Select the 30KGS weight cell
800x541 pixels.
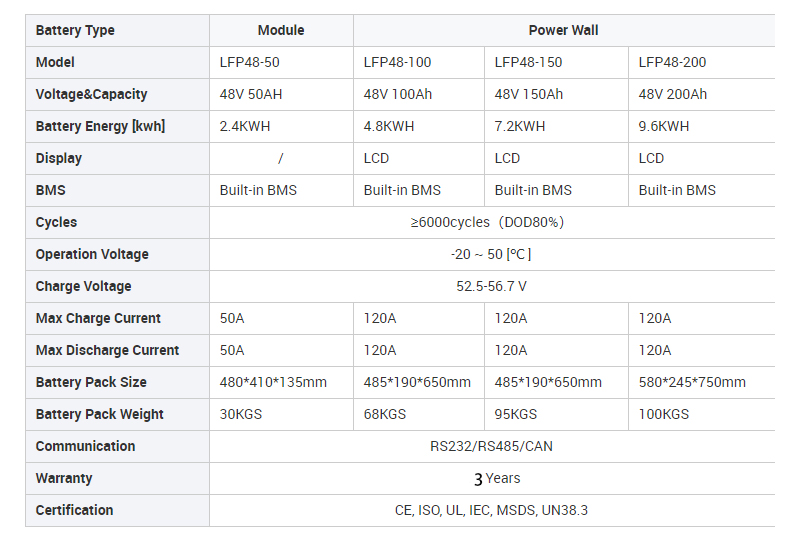coord(241,414)
